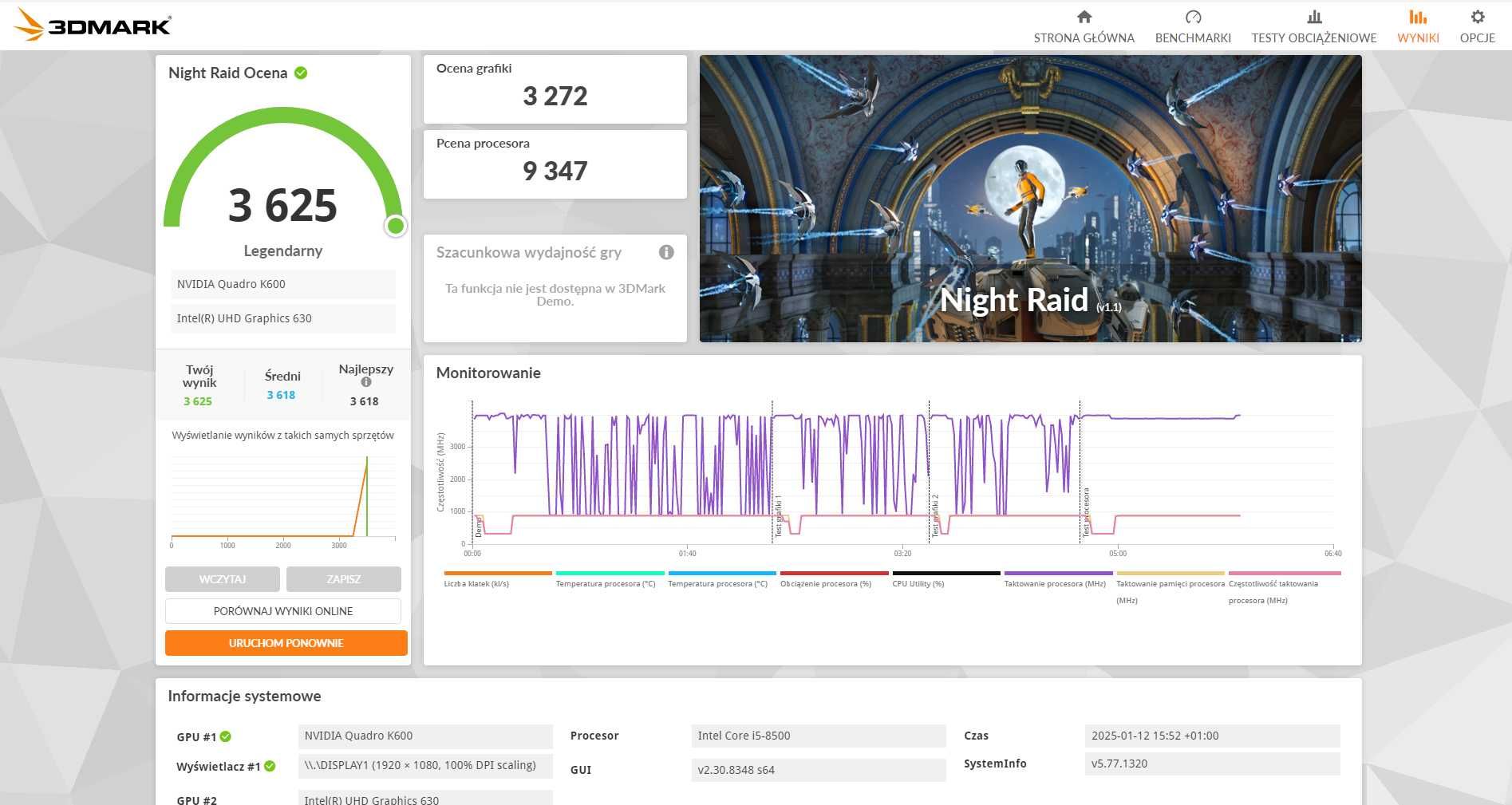Open the Testy Obciążeniowe chart icon
Screen dimensions: 1512x805
tap(1314, 17)
